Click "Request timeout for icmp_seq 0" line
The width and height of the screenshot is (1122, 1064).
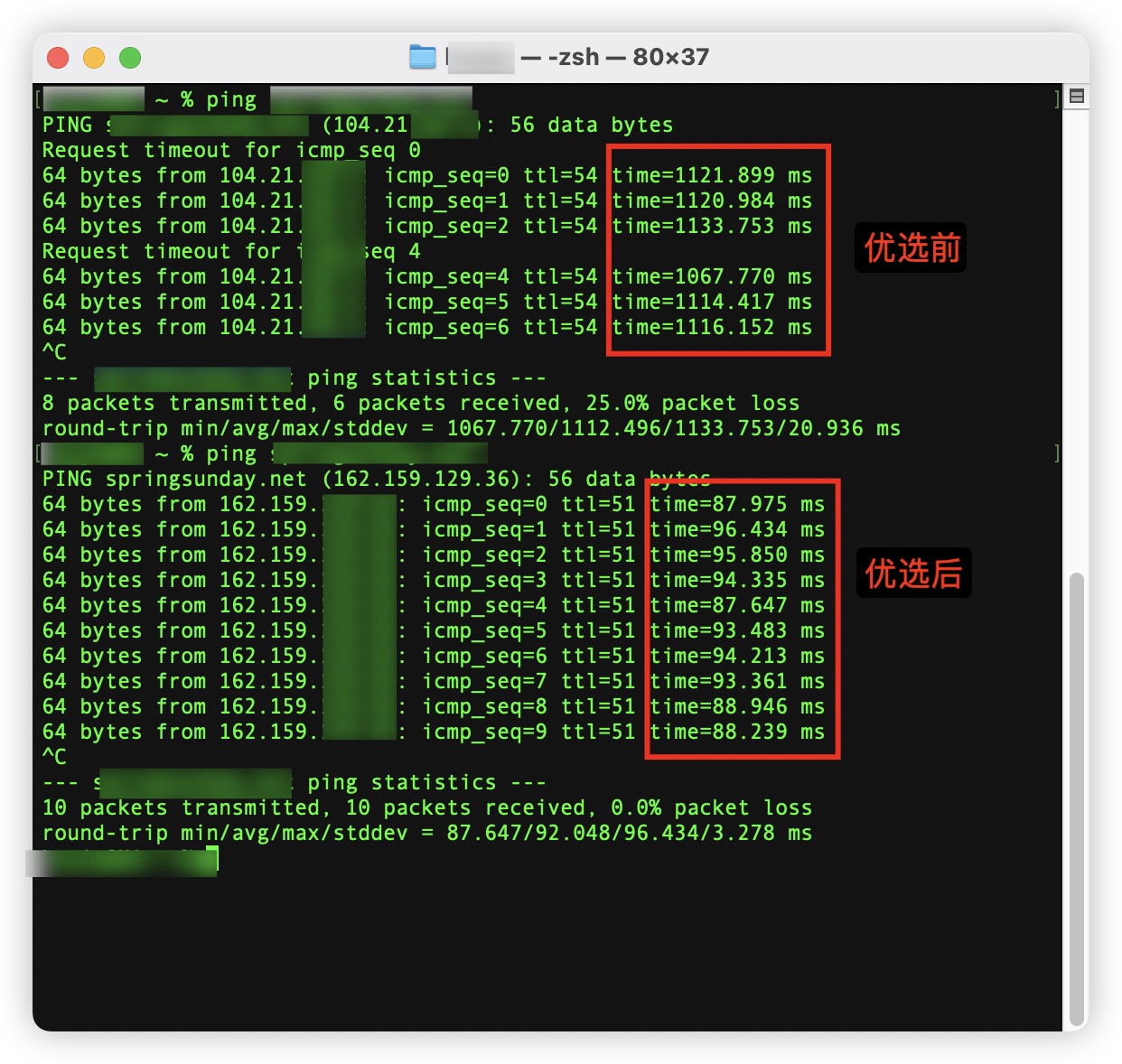pos(231,150)
